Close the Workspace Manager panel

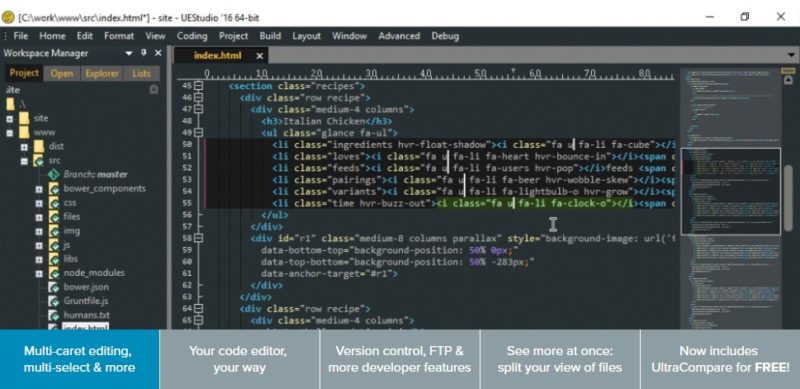(158, 53)
